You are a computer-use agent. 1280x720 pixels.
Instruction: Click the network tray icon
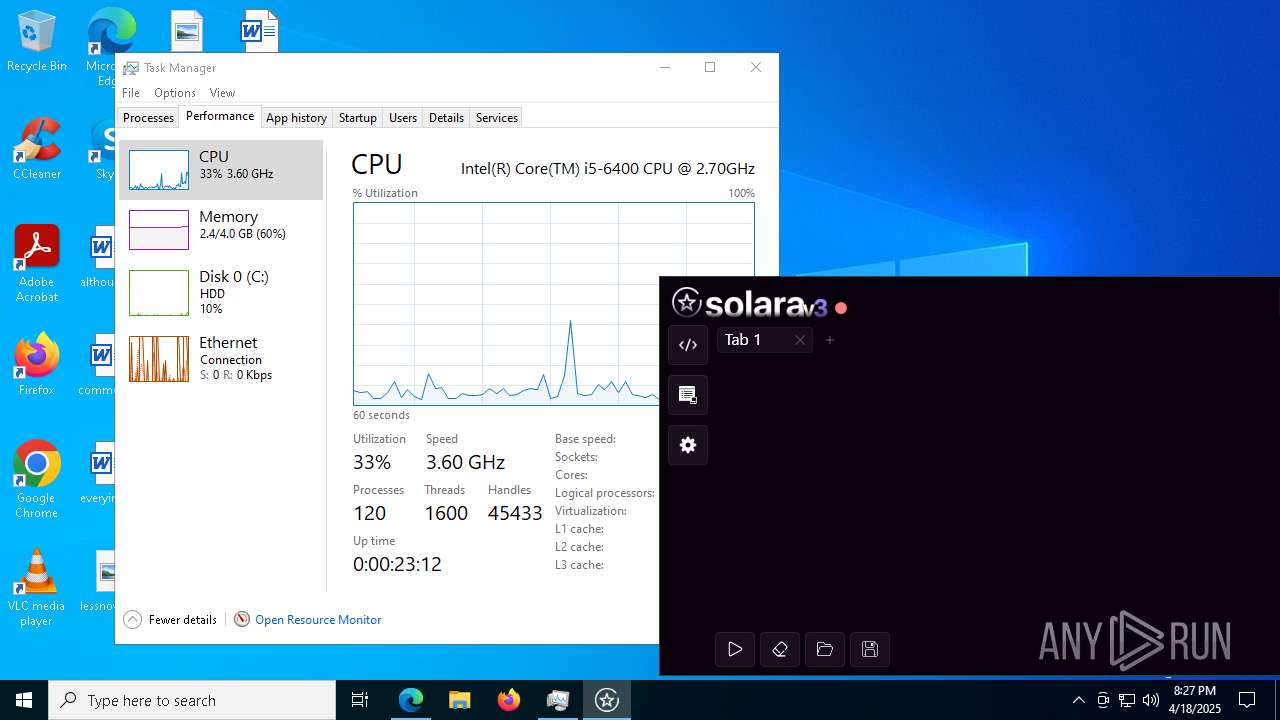[1127, 700]
